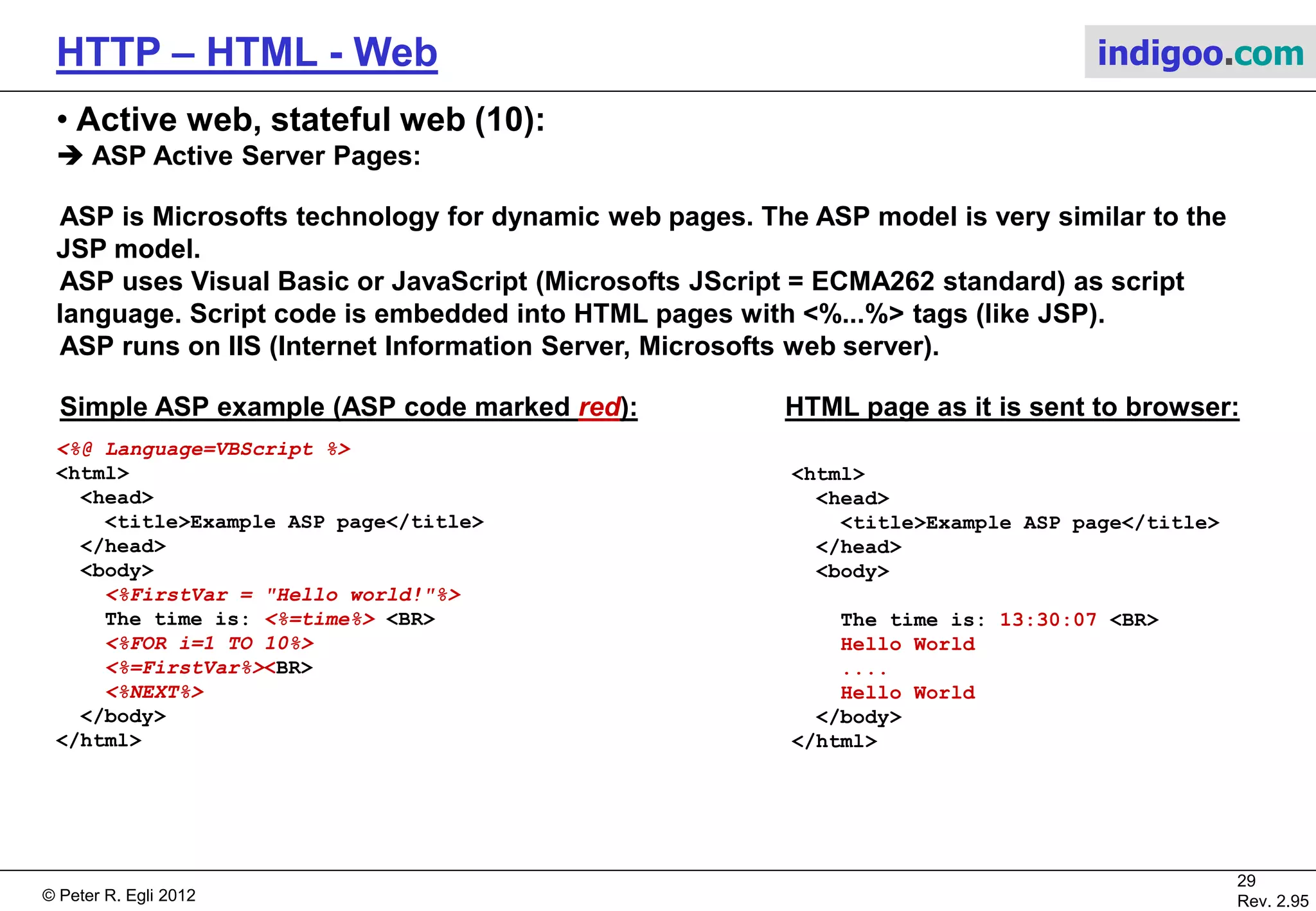The width and height of the screenshot is (1316, 911).
Task: Click the <%NEXT%> code line
Action: tap(154, 693)
